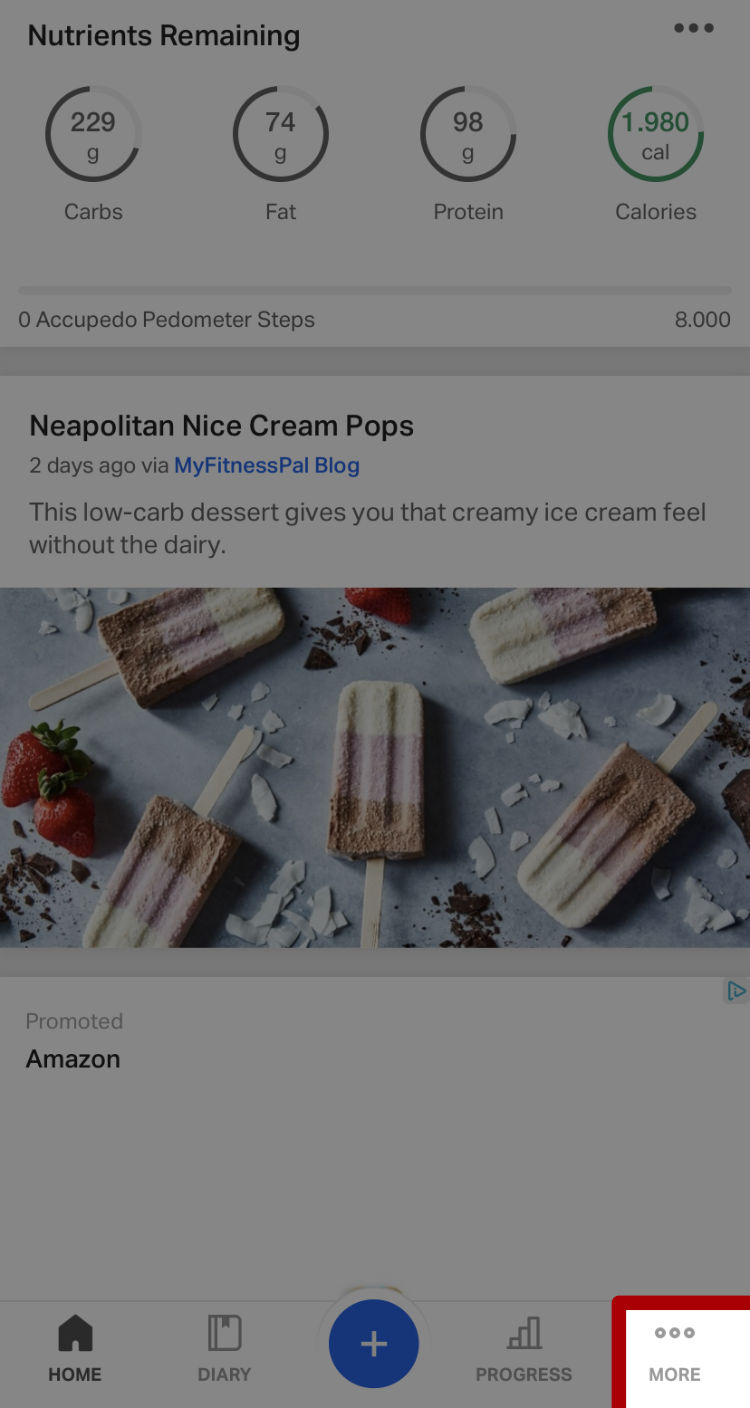This screenshot has height=1408, width=750.
Task: Tap the Carbs remaining circle
Action: [x=93, y=134]
